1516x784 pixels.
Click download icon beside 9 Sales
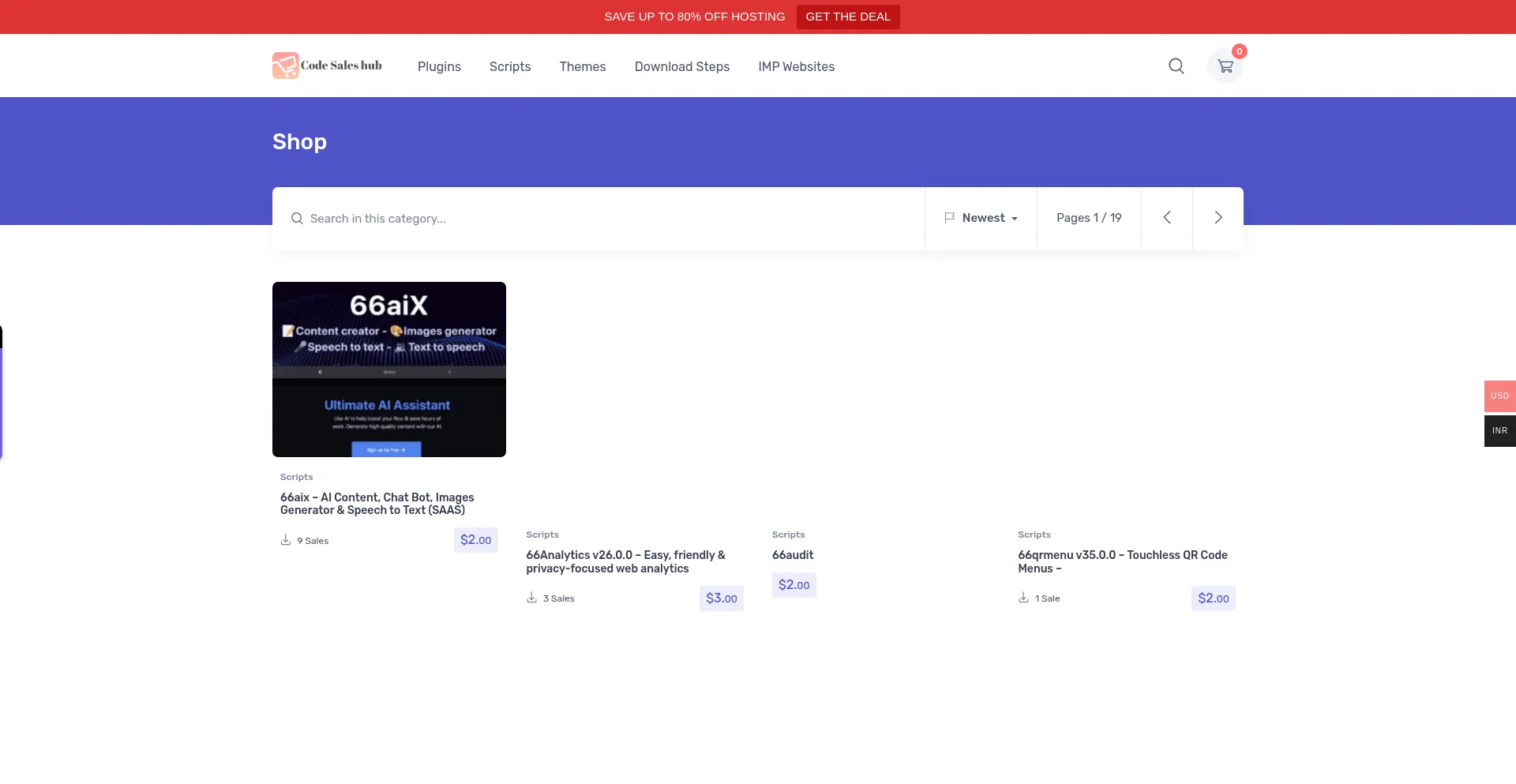286,540
